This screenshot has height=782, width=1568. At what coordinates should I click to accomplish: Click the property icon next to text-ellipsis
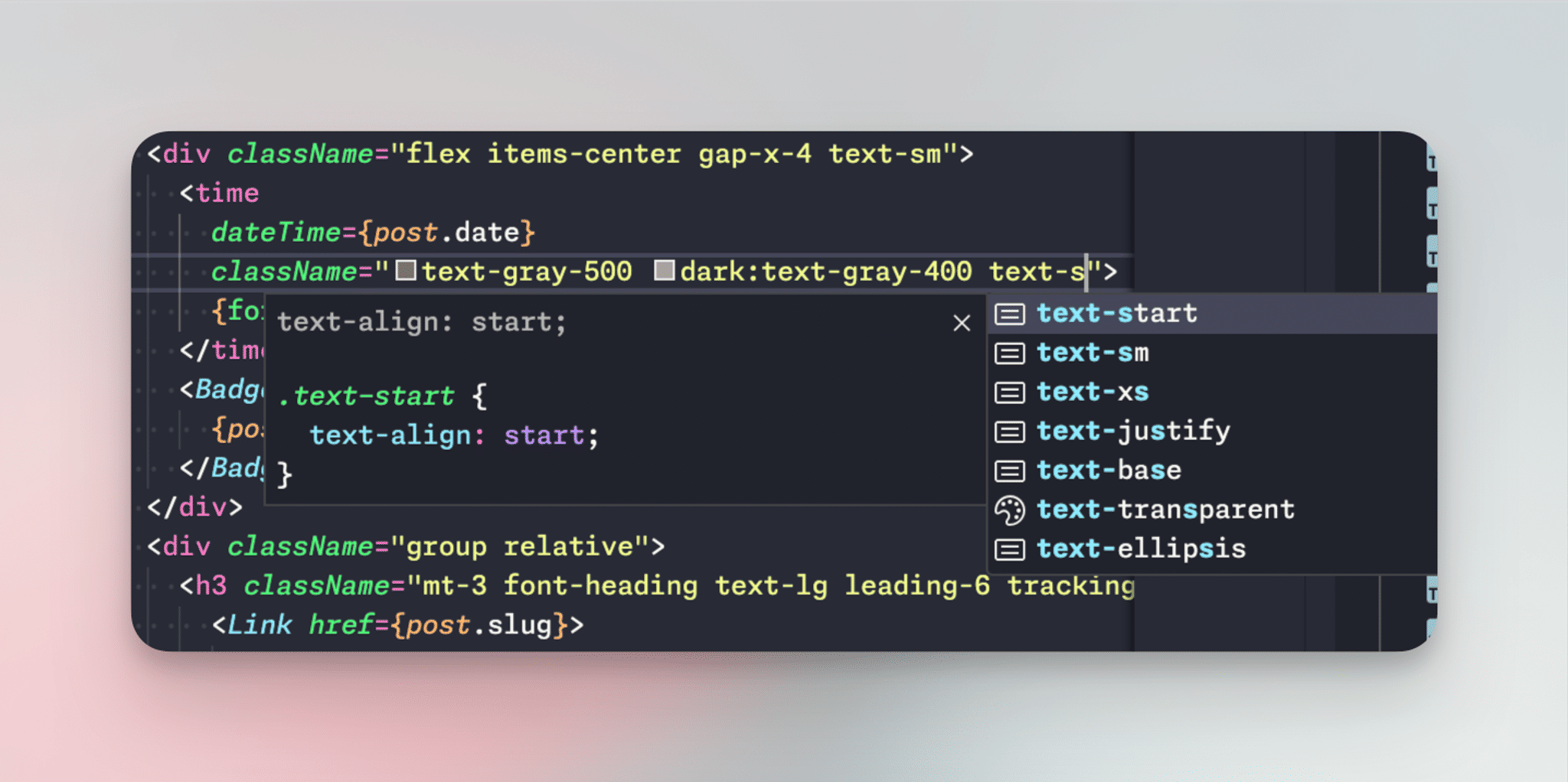click(x=1010, y=549)
